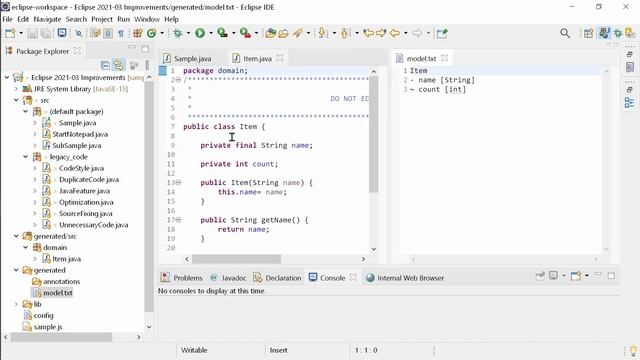Toggle Link with Editor in Package Explorer
The width and height of the screenshot is (640, 360).
[118, 65]
